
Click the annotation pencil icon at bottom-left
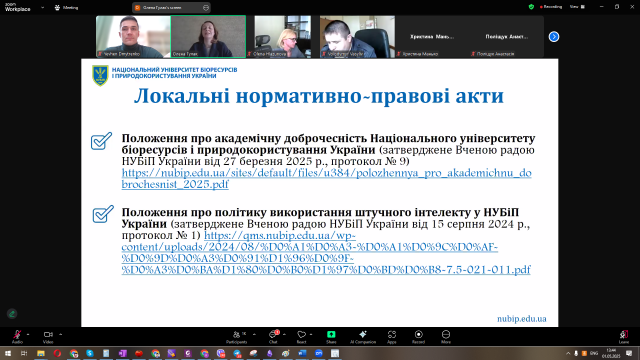[12, 313]
